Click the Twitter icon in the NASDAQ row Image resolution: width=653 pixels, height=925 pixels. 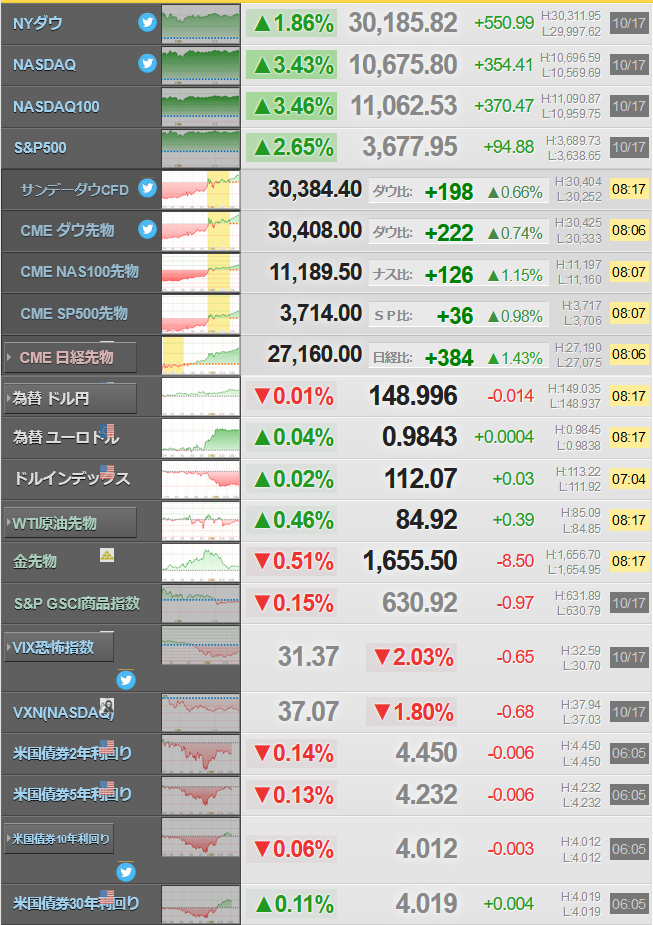[x=147, y=63]
